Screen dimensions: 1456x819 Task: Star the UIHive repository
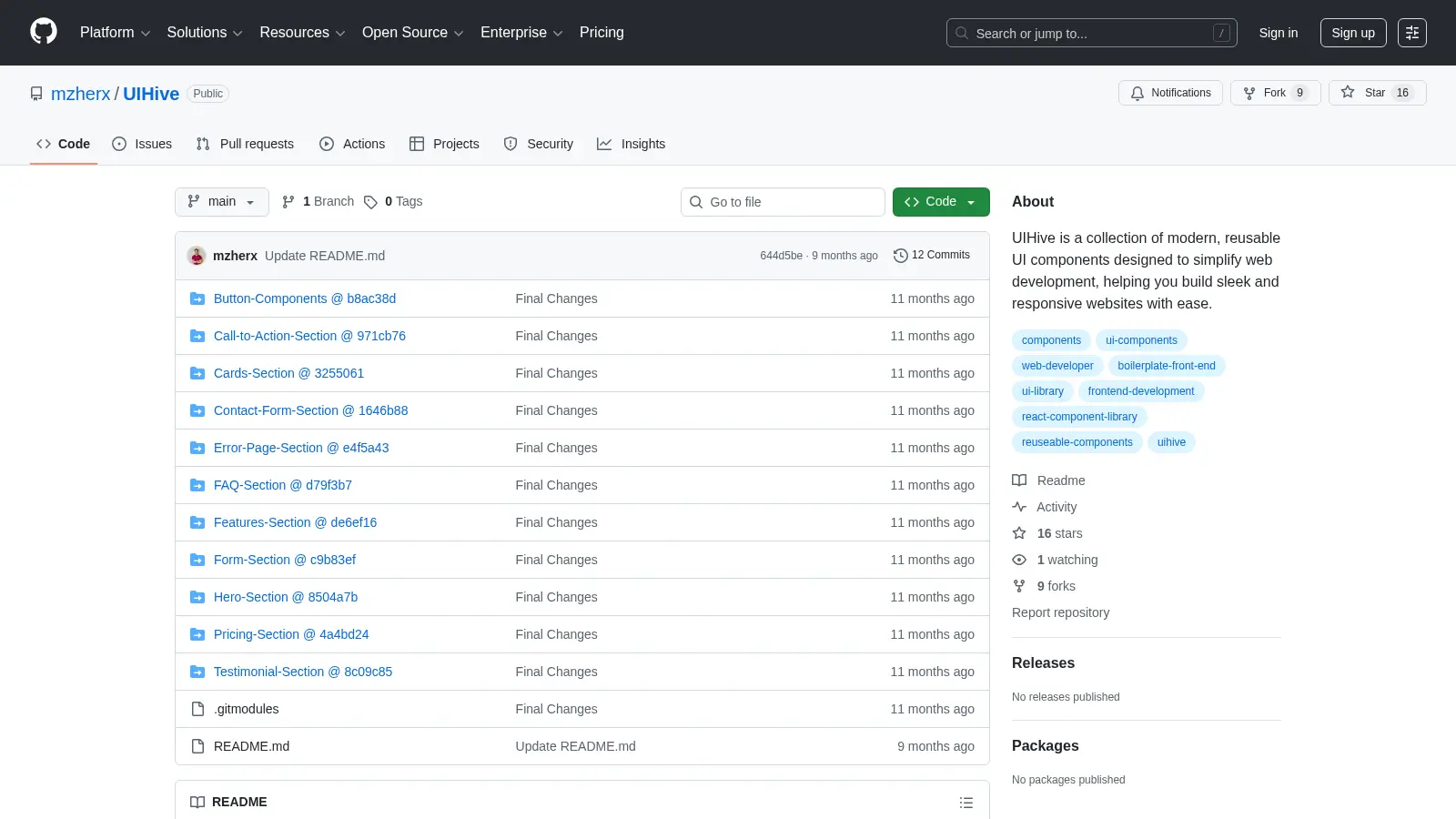1377,93
